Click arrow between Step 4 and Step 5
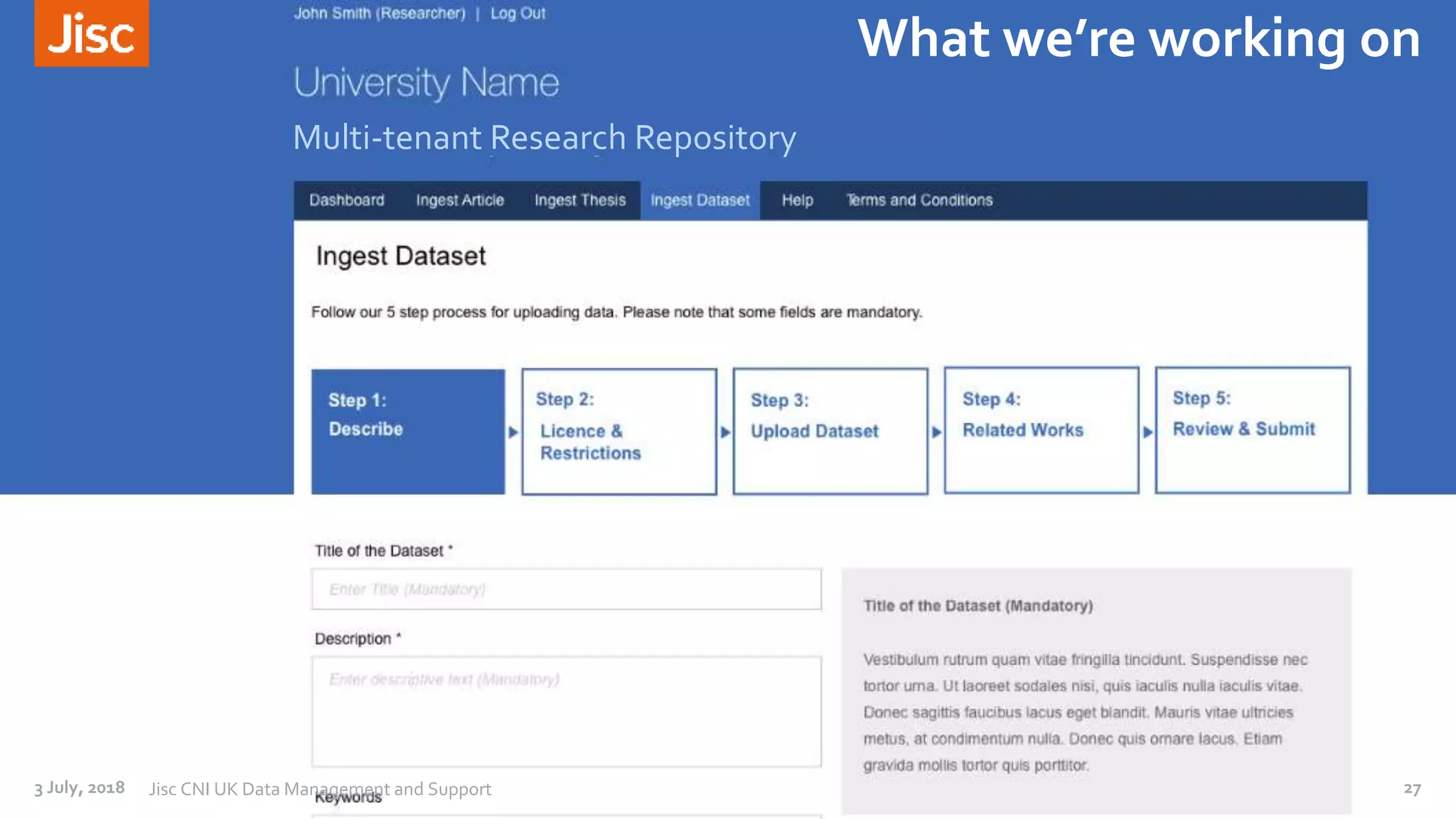 (1147, 432)
